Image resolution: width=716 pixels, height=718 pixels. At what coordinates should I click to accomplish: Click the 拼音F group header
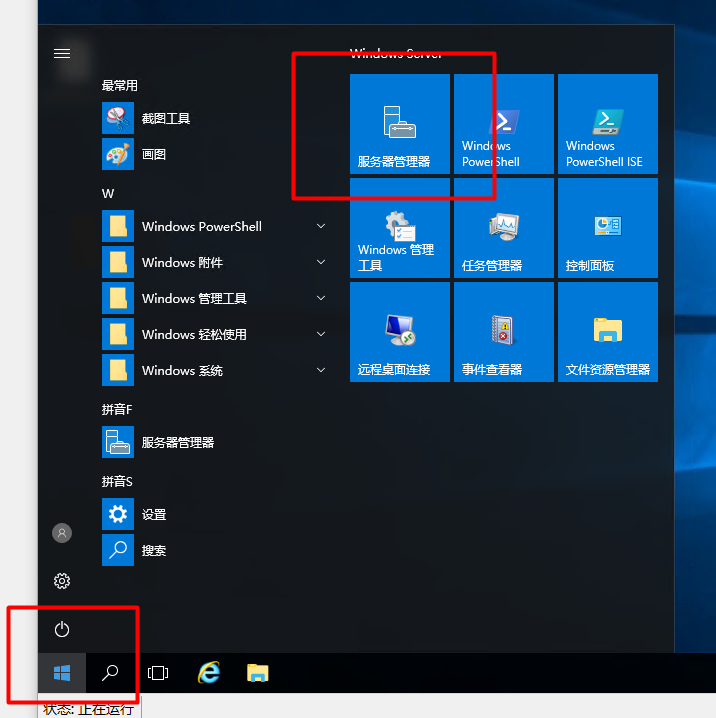(x=117, y=409)
